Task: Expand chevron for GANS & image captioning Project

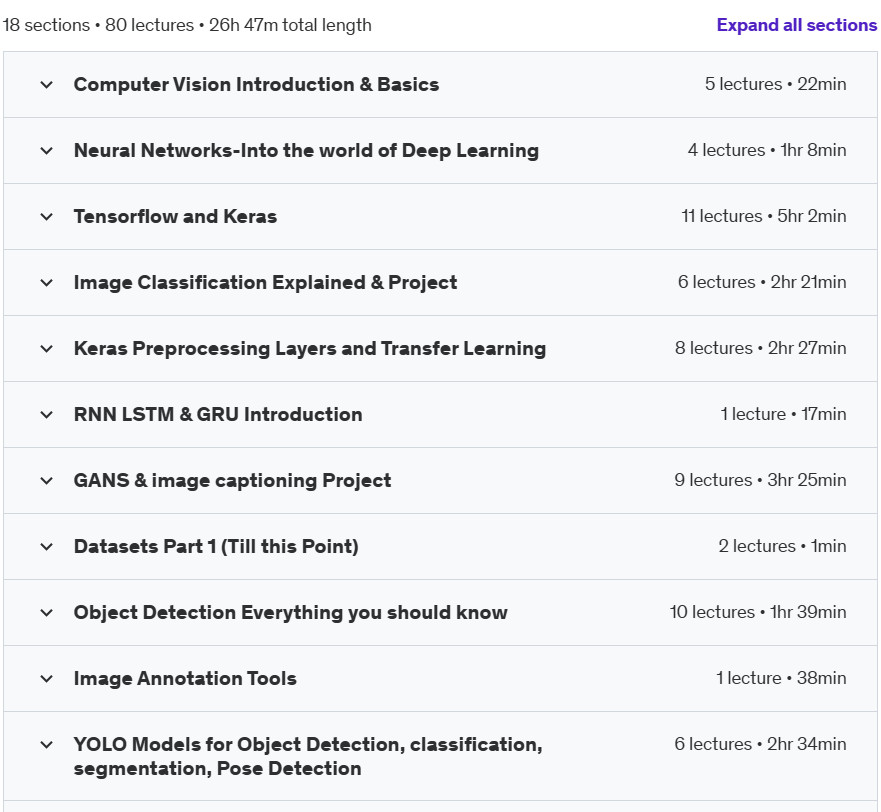Action: 47,481
